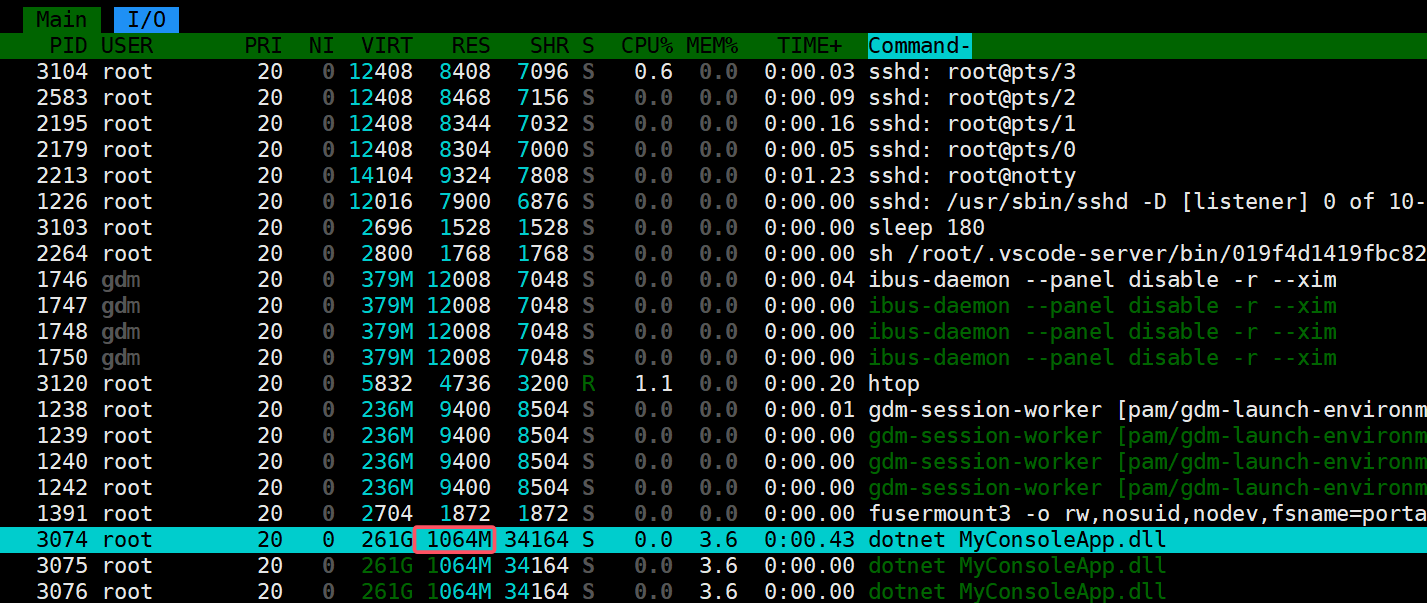Click the Command column header
Screen dimensions: 1427x603
919,46
